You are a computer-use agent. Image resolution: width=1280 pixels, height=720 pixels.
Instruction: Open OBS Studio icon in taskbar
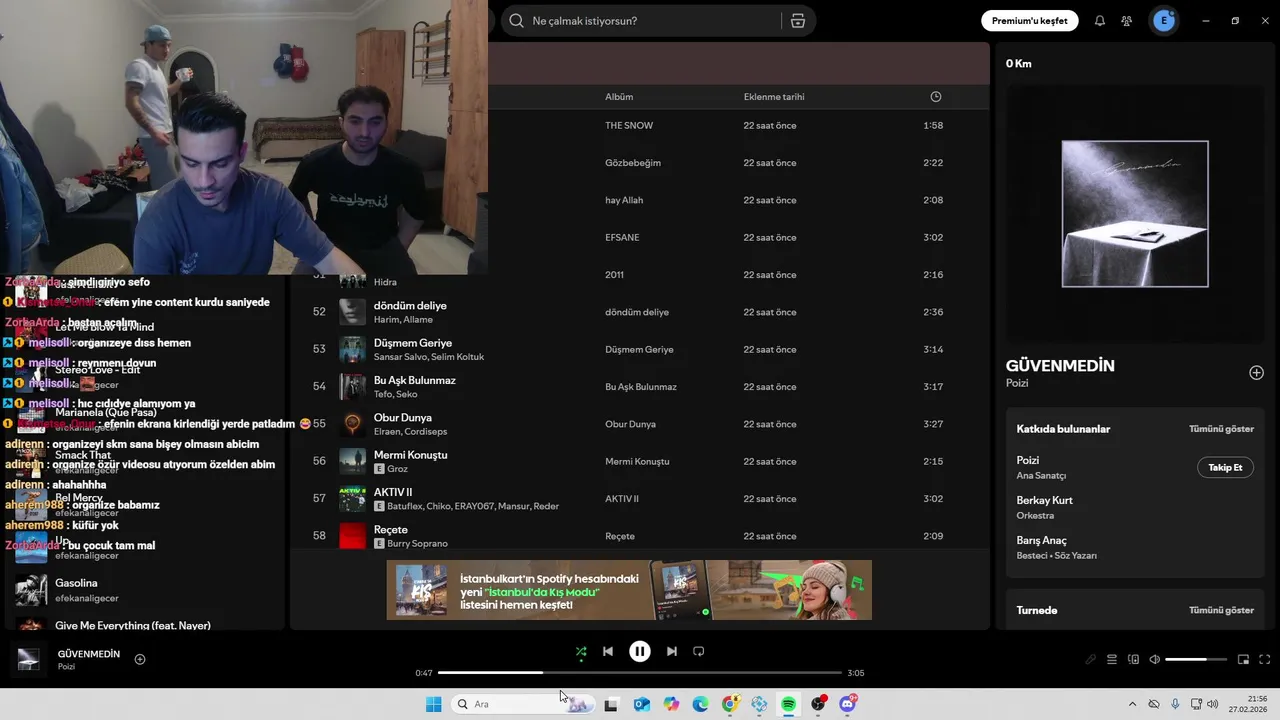click(819, 704)
